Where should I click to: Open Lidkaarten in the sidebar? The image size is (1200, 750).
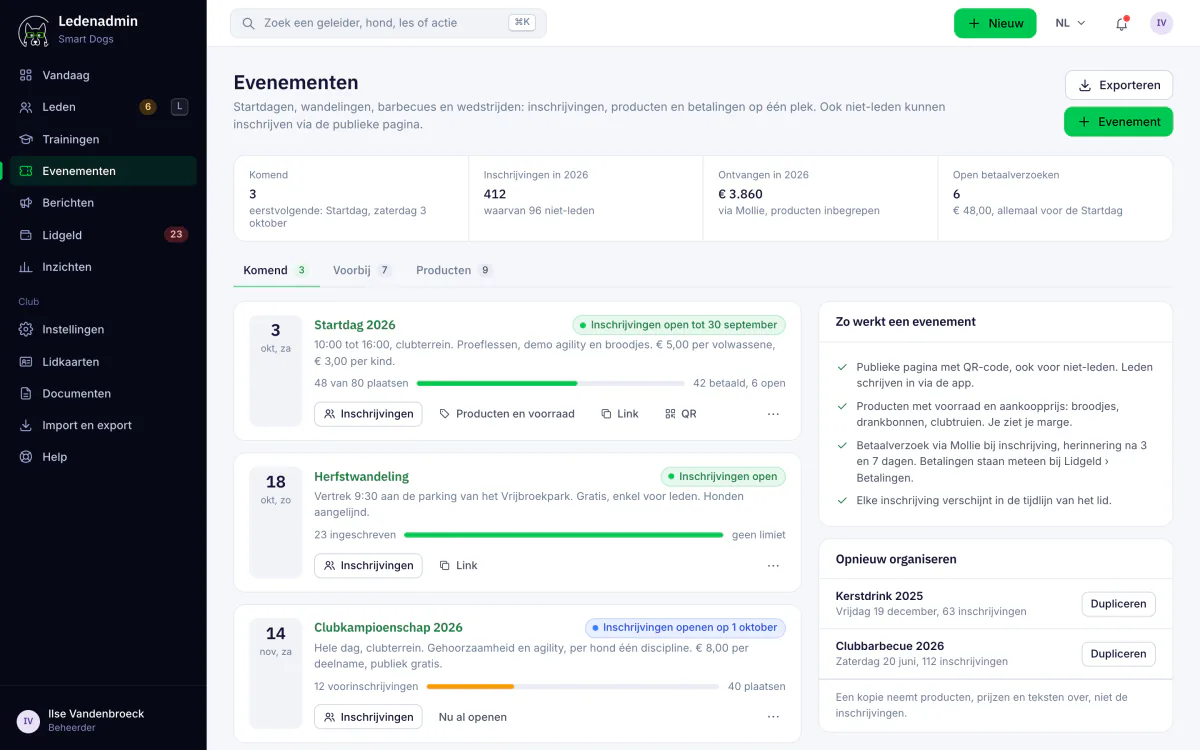103,361
